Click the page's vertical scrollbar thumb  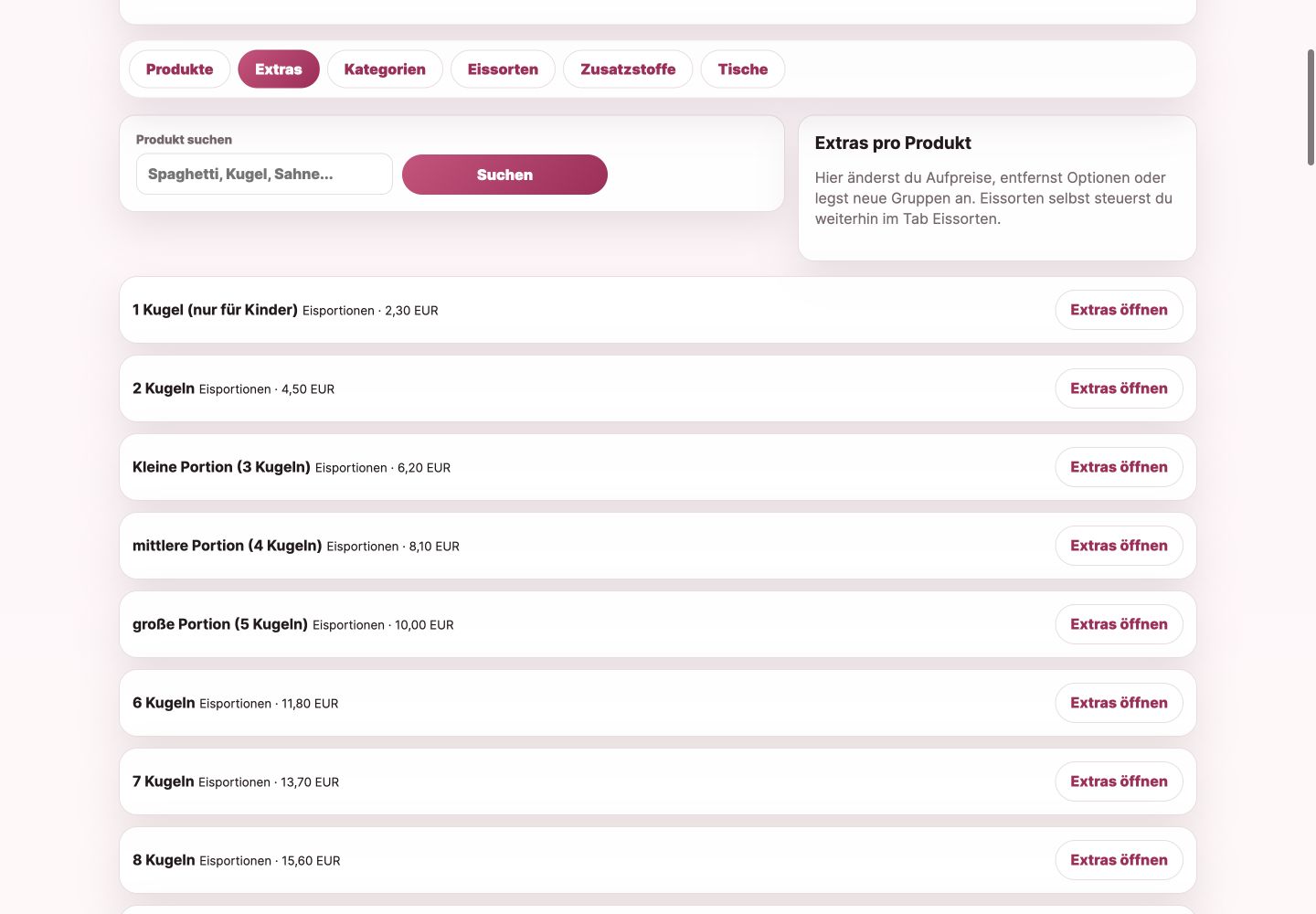point(1311,107)
